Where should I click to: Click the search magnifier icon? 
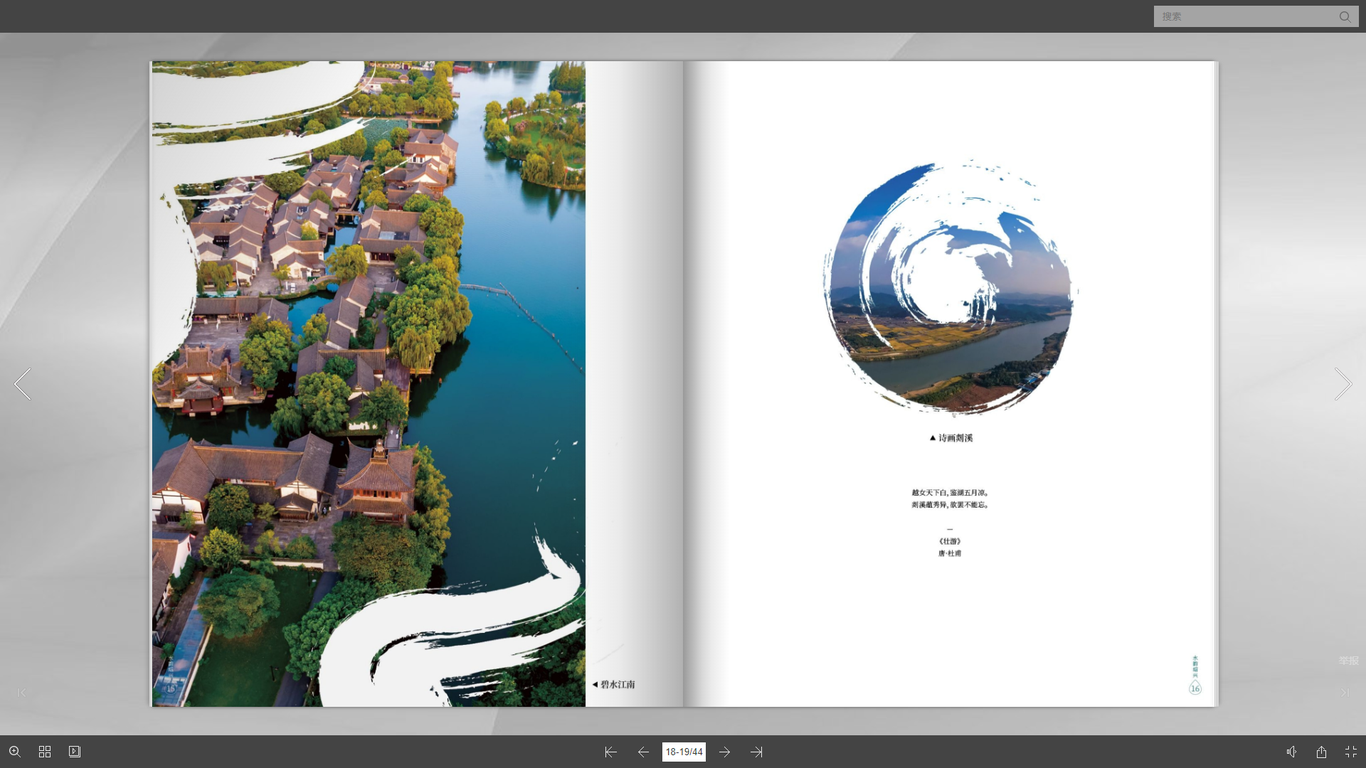(1345, 17)
